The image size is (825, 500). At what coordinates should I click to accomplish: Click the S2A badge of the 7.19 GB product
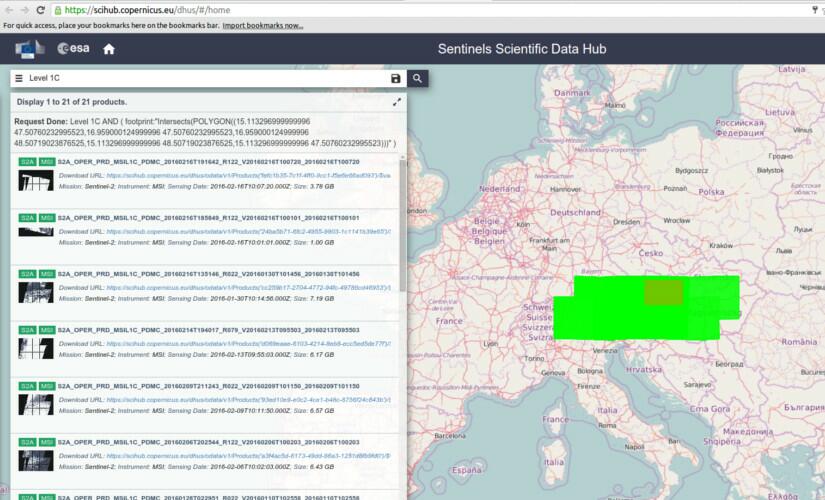tap(27, 274)
